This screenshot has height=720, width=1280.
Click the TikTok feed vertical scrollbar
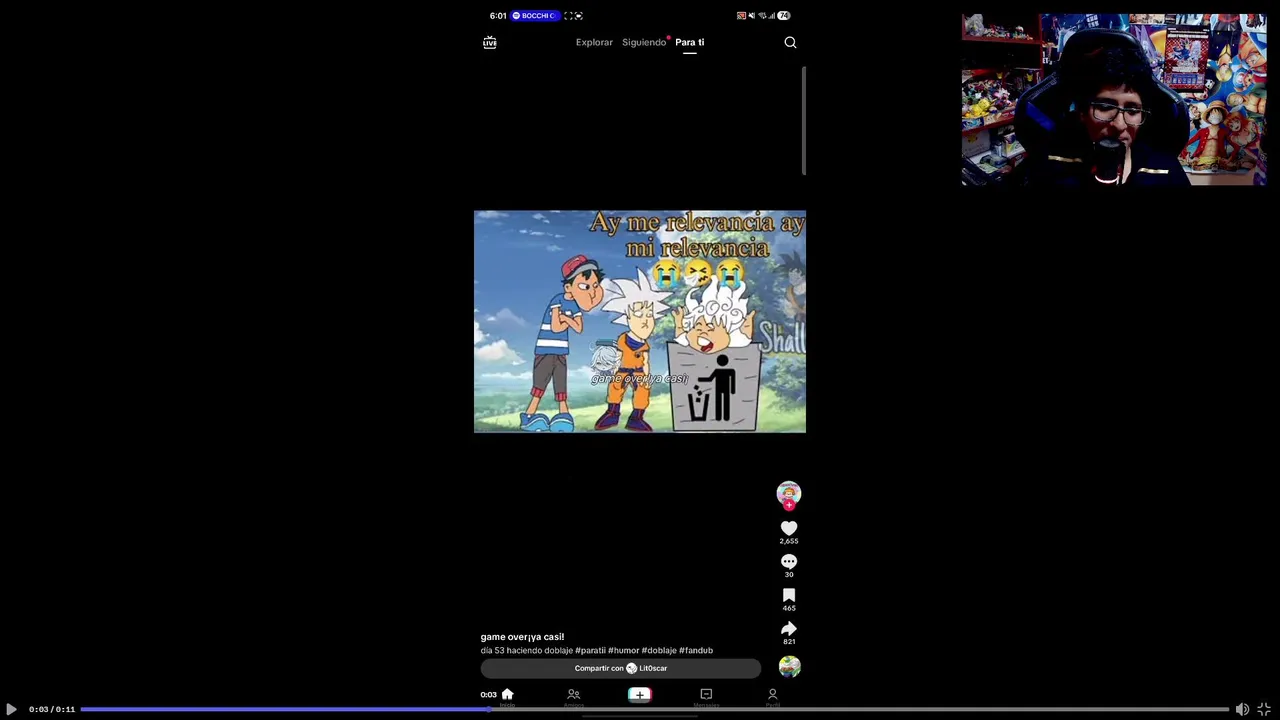tap(804, 121)
